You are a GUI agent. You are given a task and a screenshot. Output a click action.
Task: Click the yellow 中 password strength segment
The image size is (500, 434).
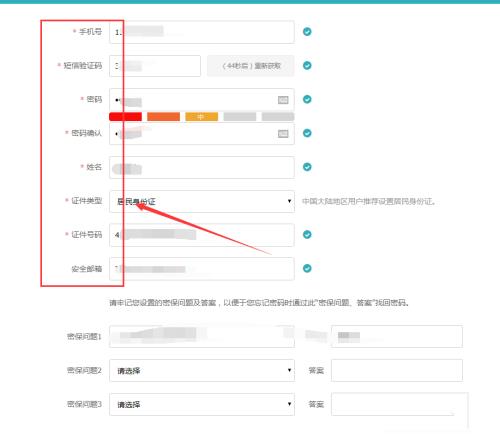pyautogui.click(x=202, y=117)
